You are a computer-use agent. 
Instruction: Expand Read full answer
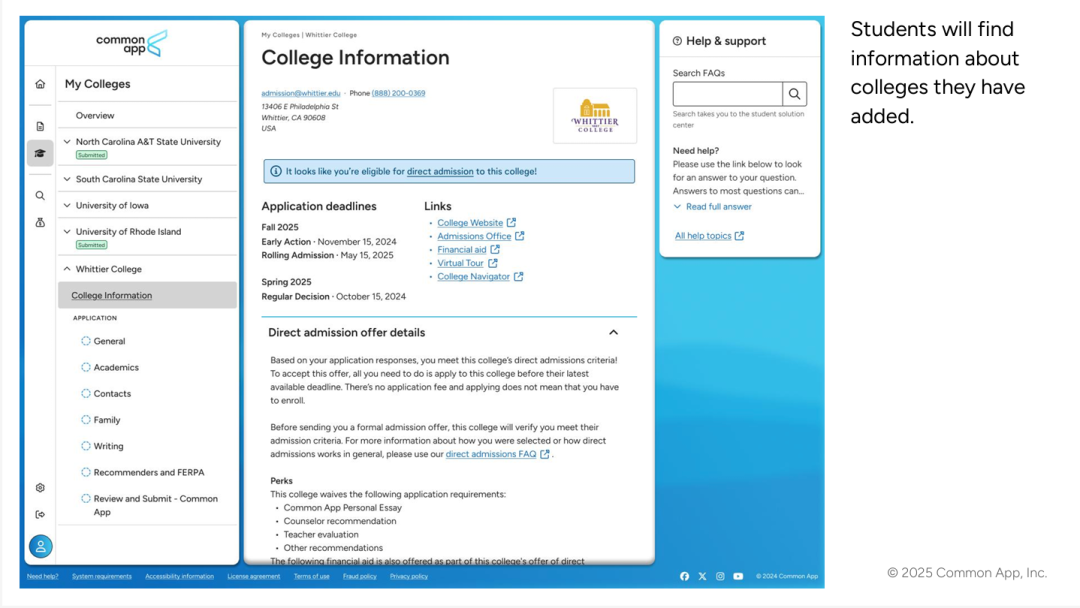(712, 207)
